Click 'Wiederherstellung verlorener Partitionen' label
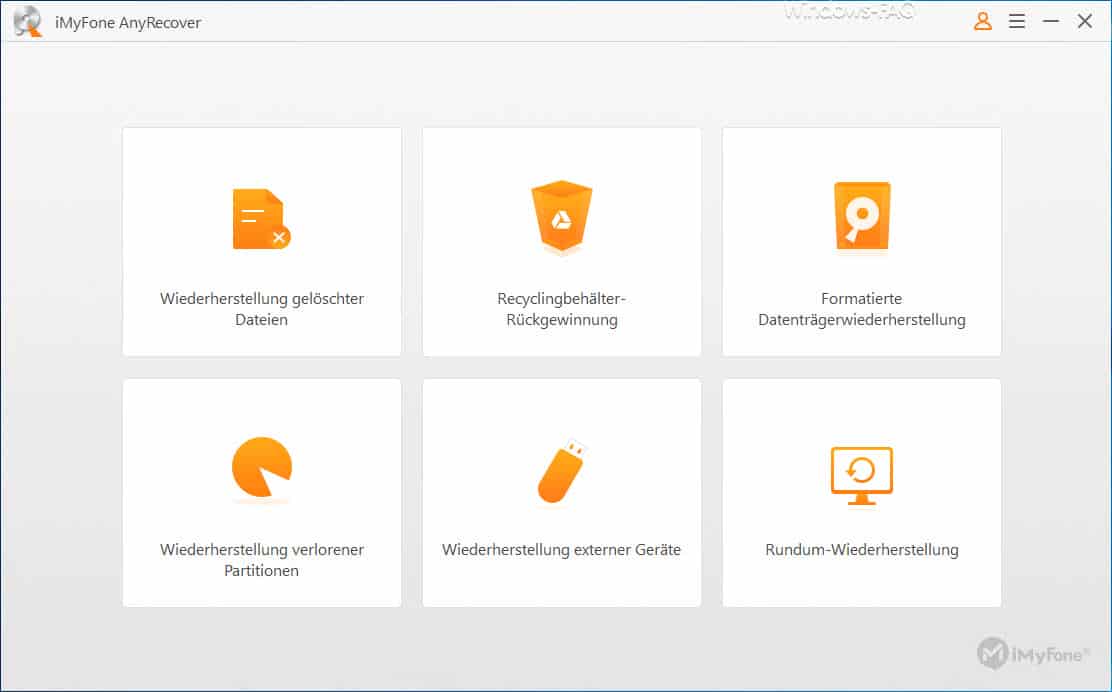The image size is (1112, 692). point(262,560)
